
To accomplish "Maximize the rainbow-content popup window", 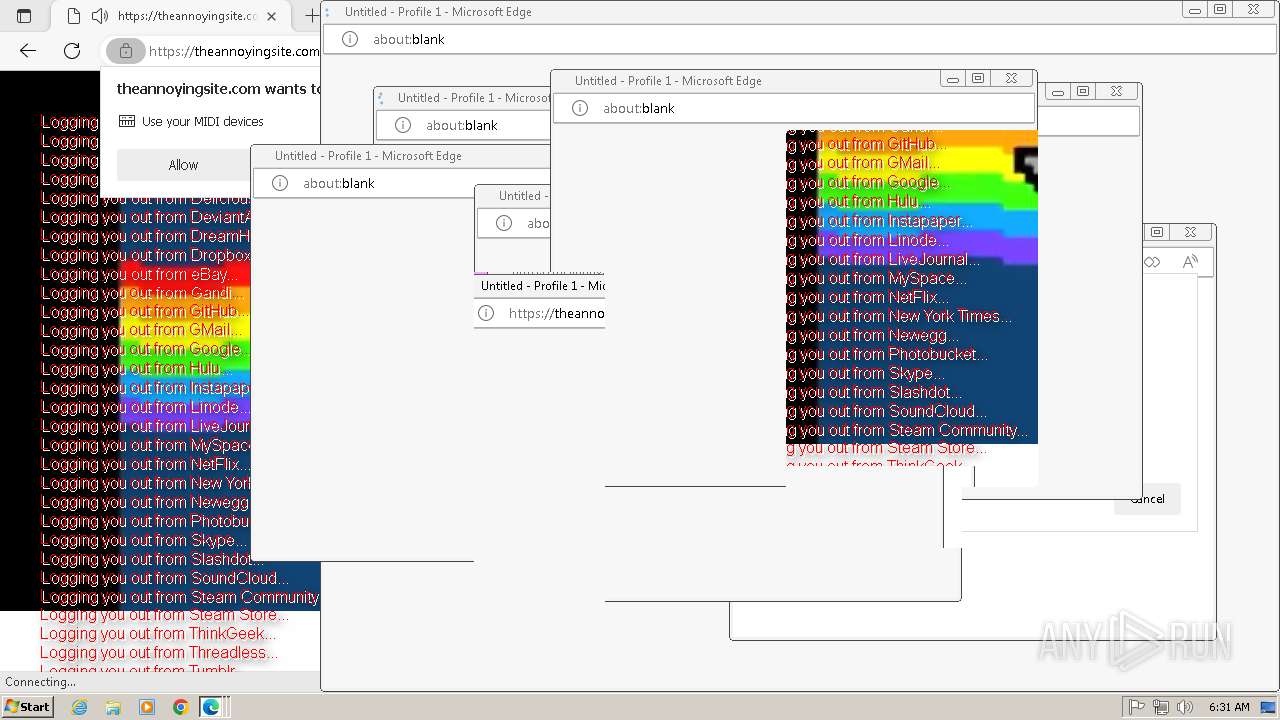I will (x=978, y=79).
